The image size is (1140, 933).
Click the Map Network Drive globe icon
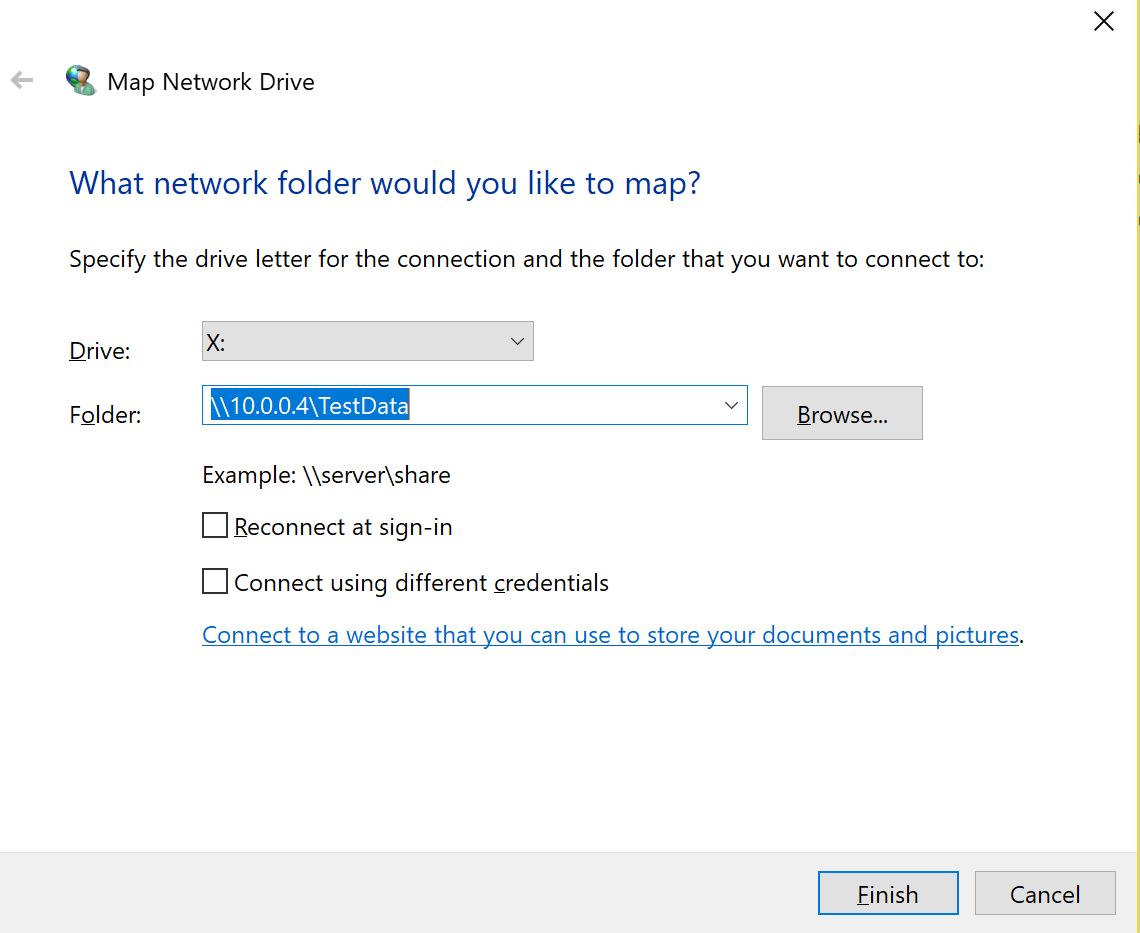(79, 80)
